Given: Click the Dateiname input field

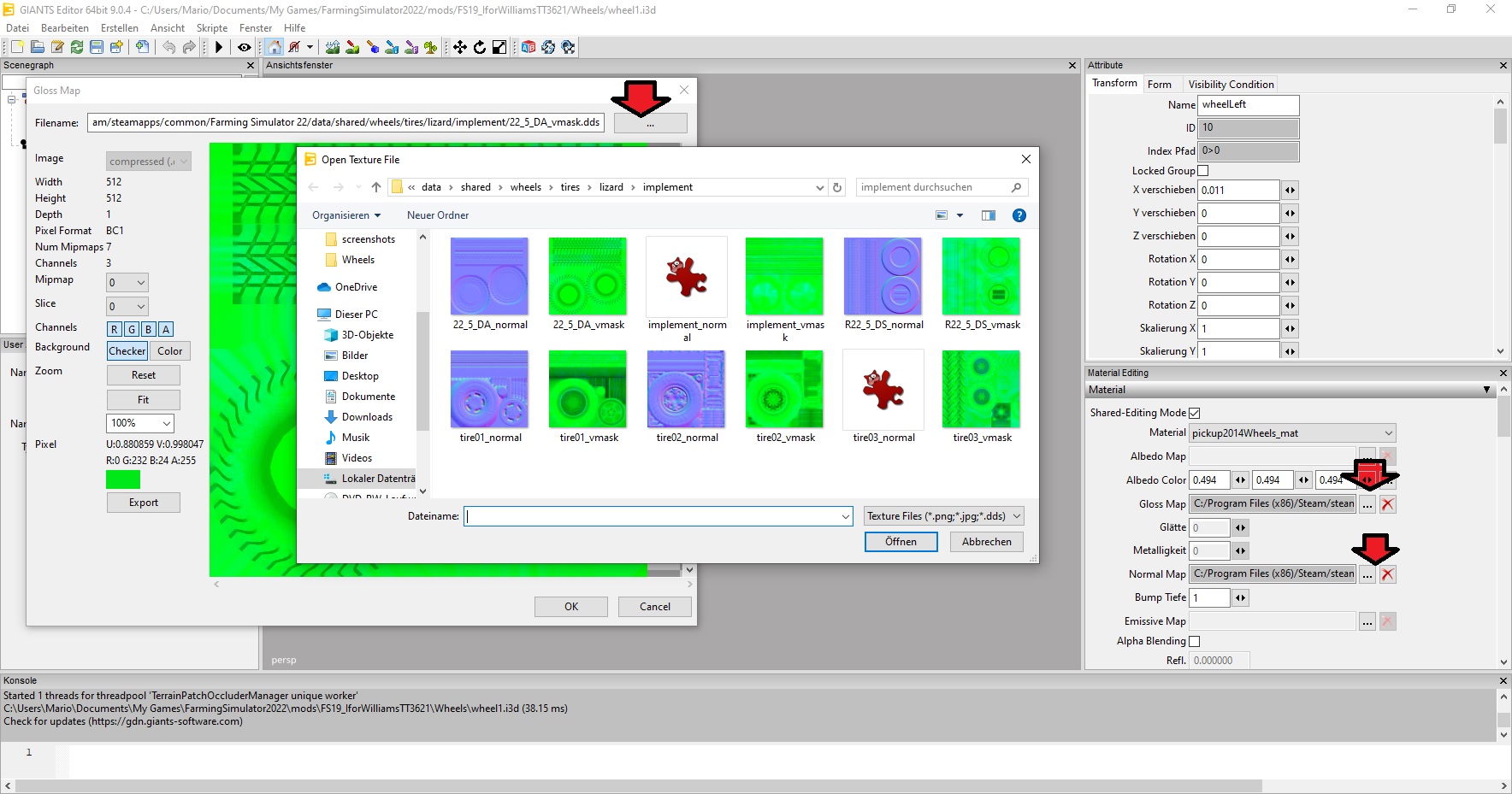Looking at the screenshot, I should 658,516.
